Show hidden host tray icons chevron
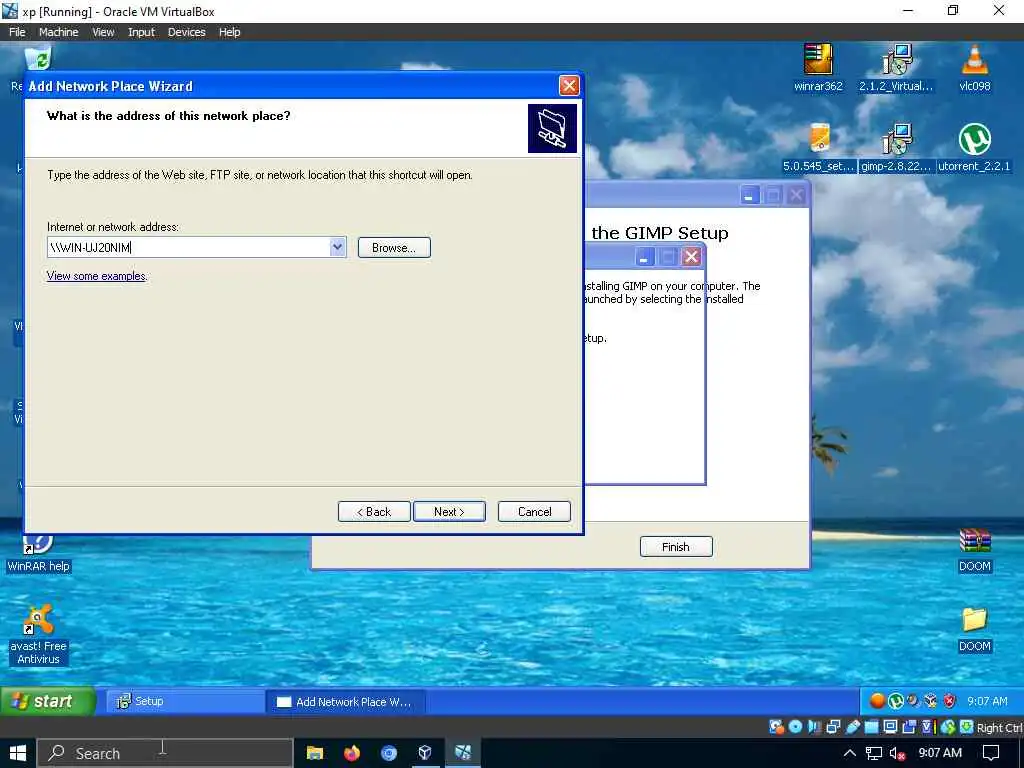The image size is (1024, 768). pyautogui.click(x=850, y=753)
